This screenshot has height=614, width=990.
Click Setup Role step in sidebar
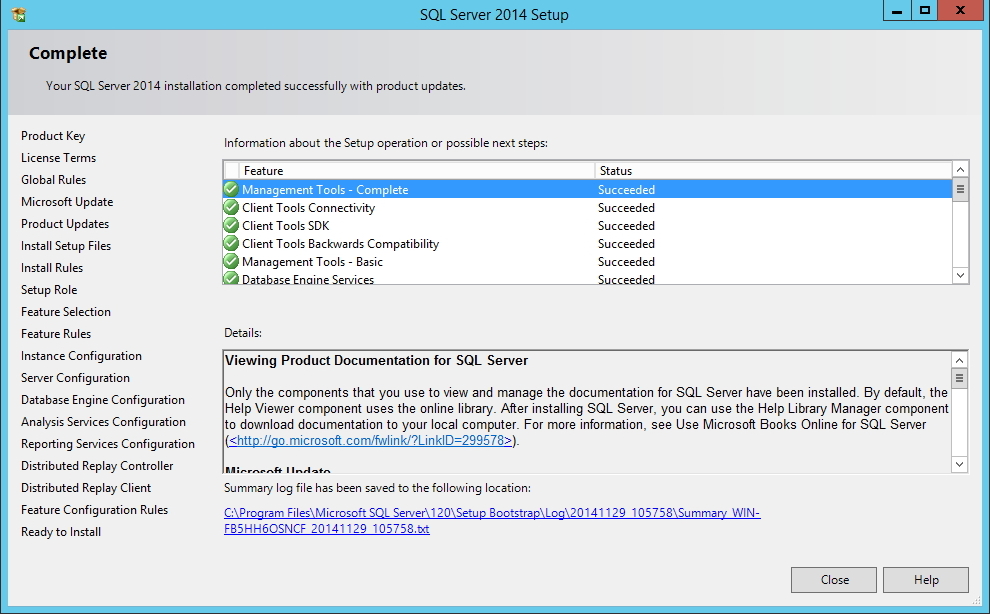[x=49, y=290]
